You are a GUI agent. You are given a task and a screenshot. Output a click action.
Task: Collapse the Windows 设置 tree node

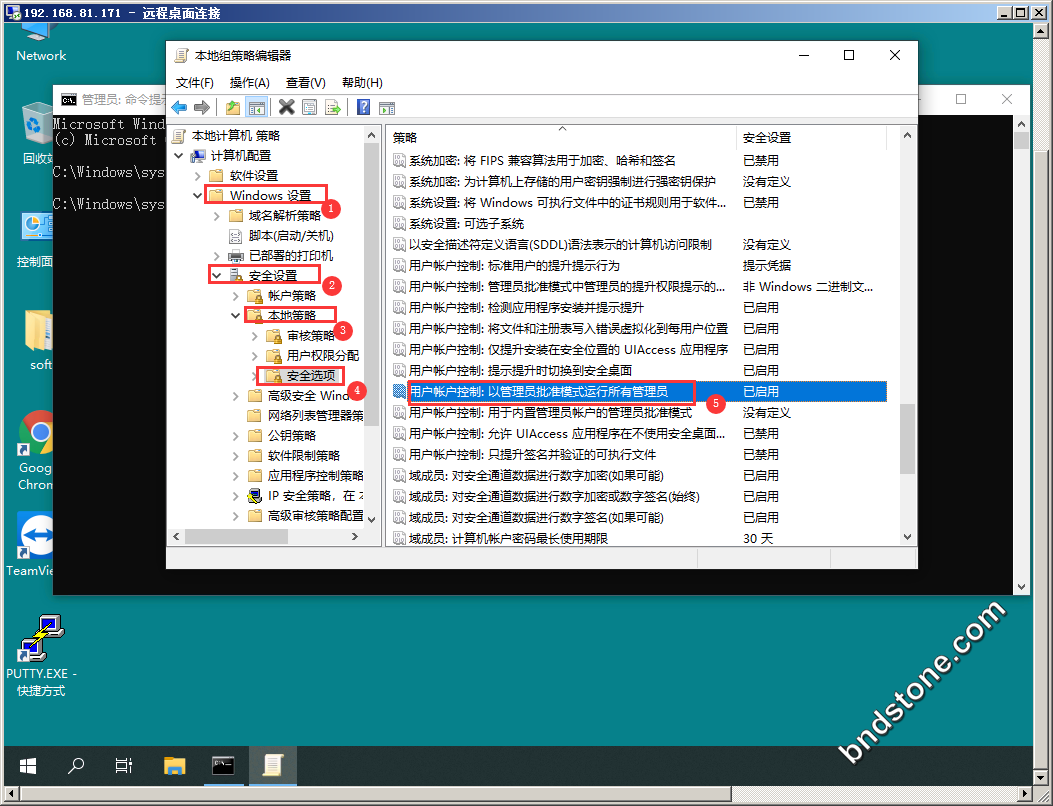pos(197,196)
